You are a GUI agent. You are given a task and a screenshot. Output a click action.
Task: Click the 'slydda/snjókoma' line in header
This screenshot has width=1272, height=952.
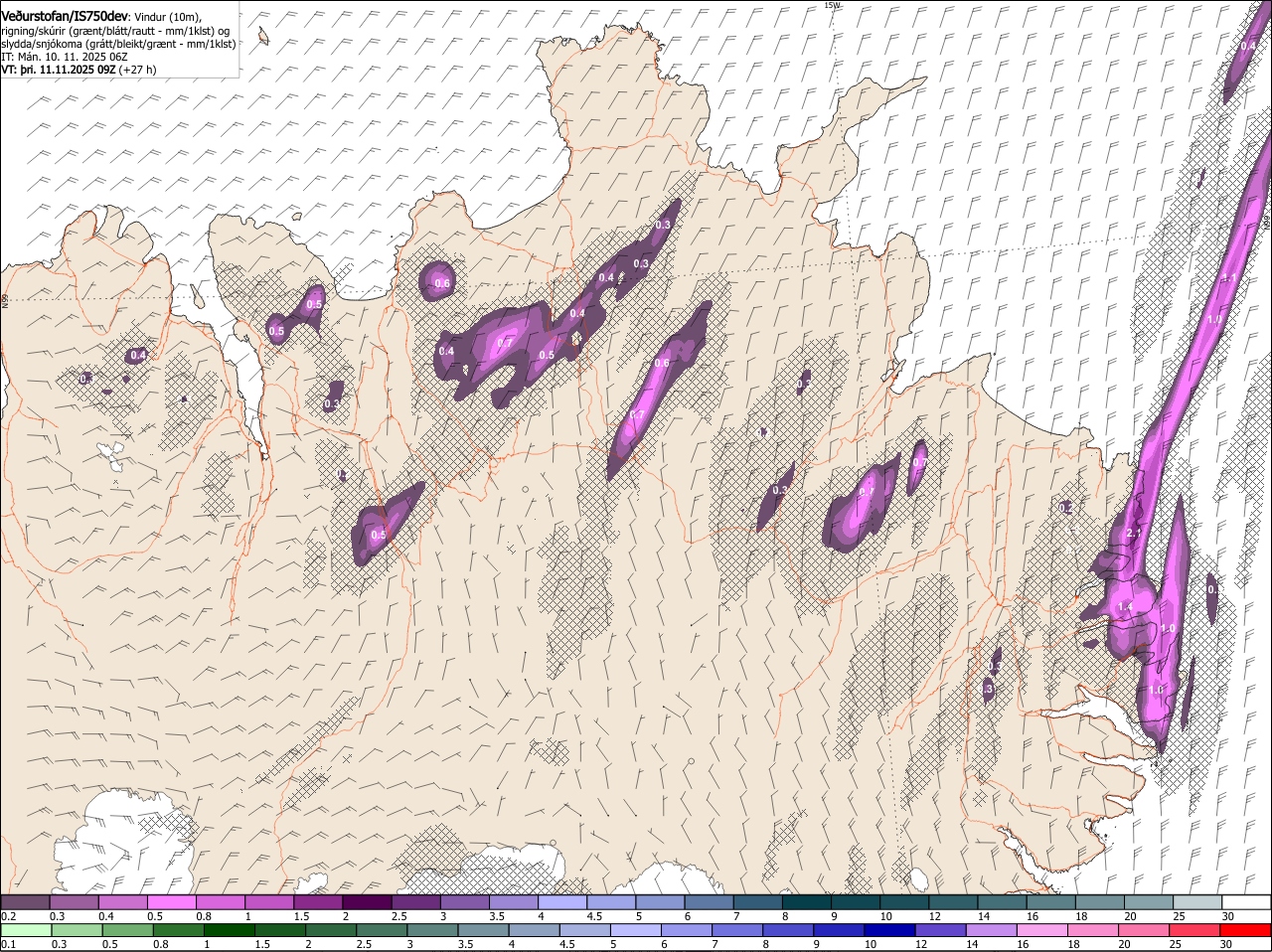tap(118, 44)
